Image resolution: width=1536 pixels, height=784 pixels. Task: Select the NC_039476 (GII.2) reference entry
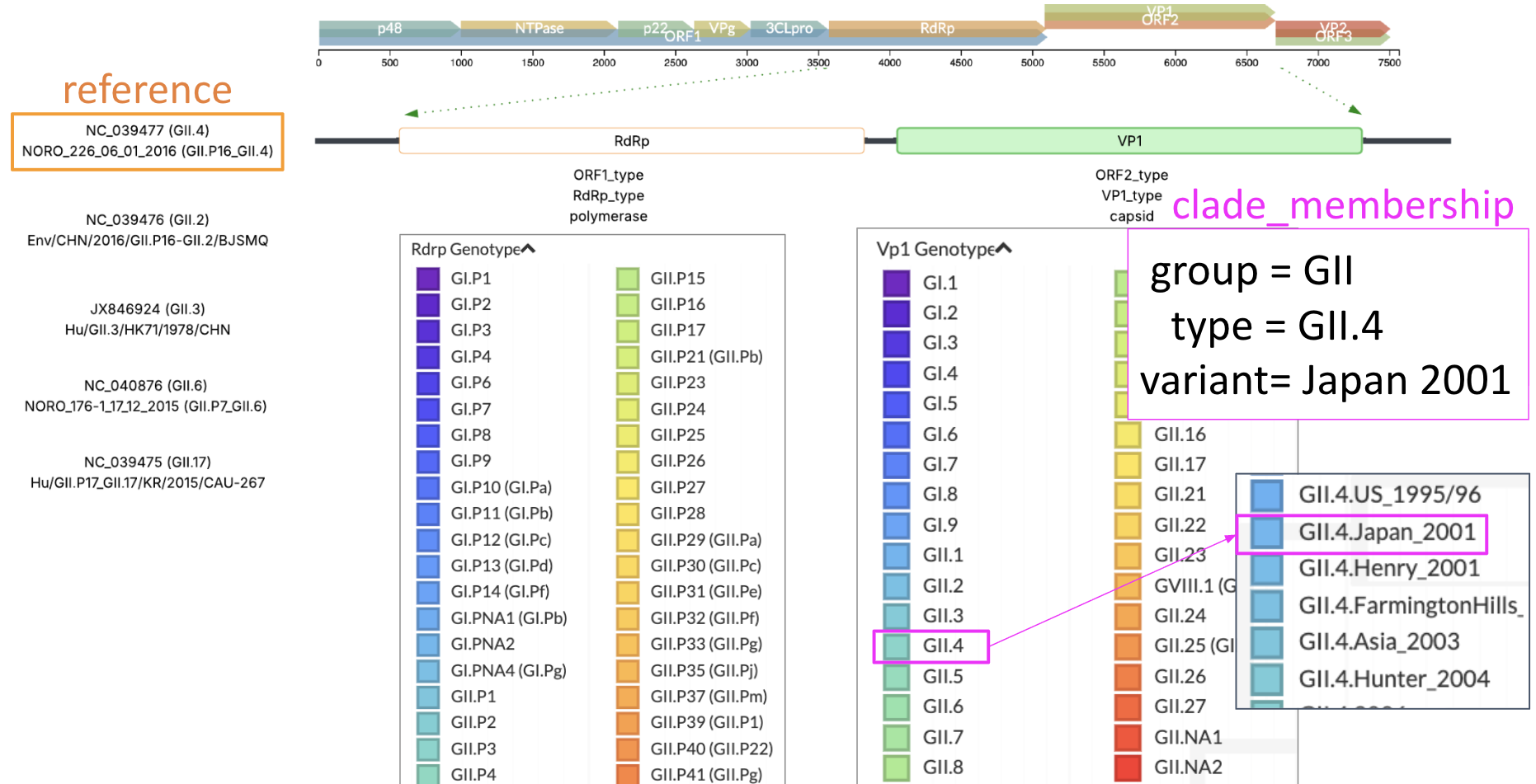coord(148,230)
